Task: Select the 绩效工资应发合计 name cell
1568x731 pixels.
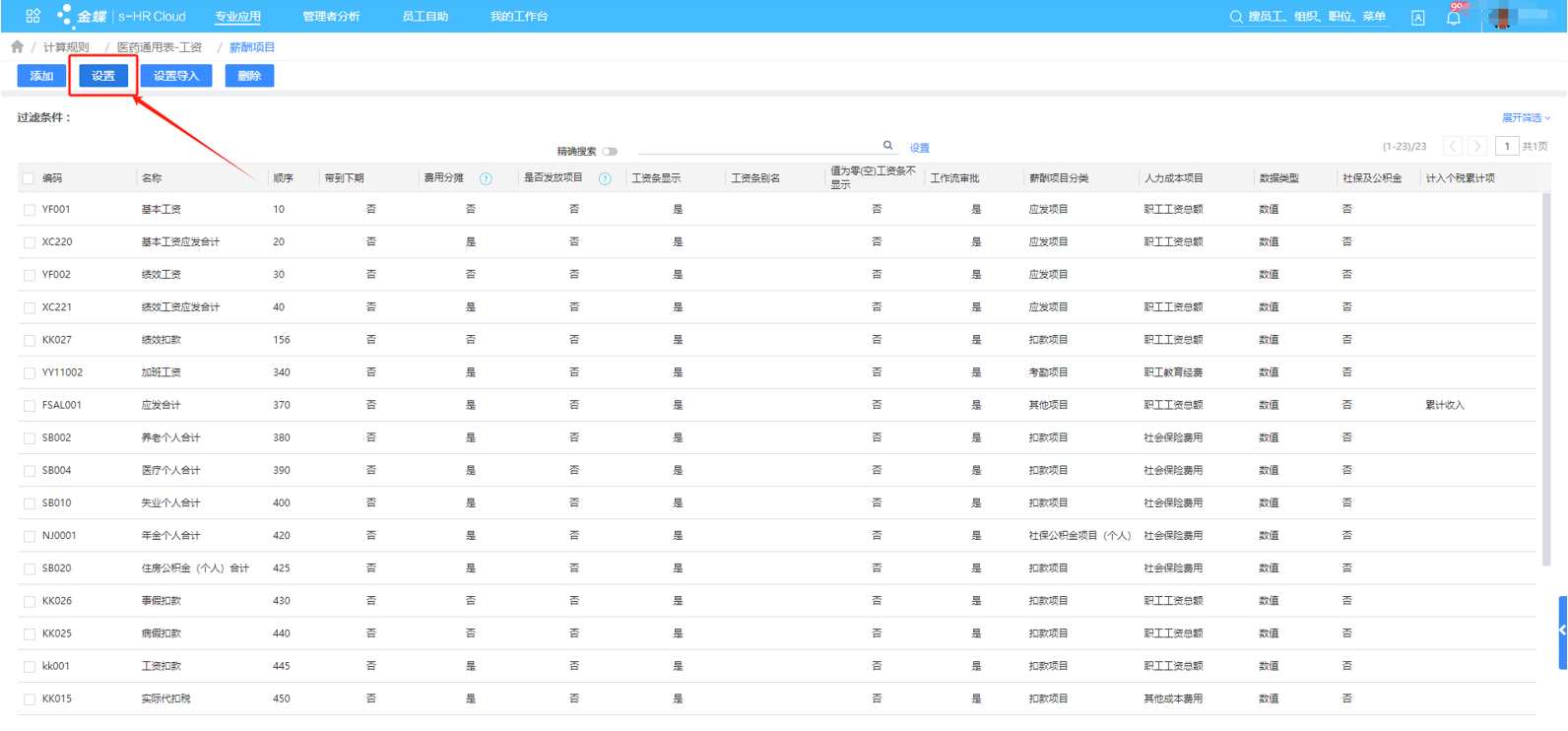Action: click(x=181, y=307)
